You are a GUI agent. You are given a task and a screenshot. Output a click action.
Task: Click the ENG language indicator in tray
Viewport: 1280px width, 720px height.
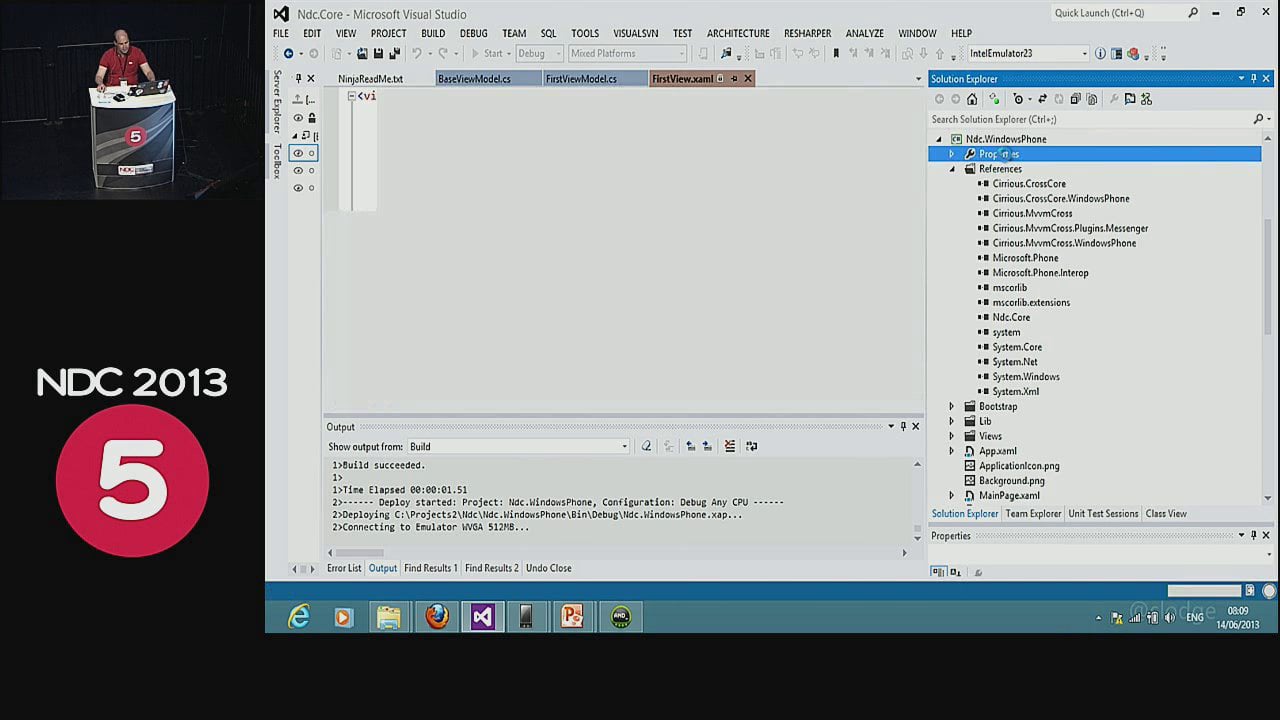(x=1194, y=618)
